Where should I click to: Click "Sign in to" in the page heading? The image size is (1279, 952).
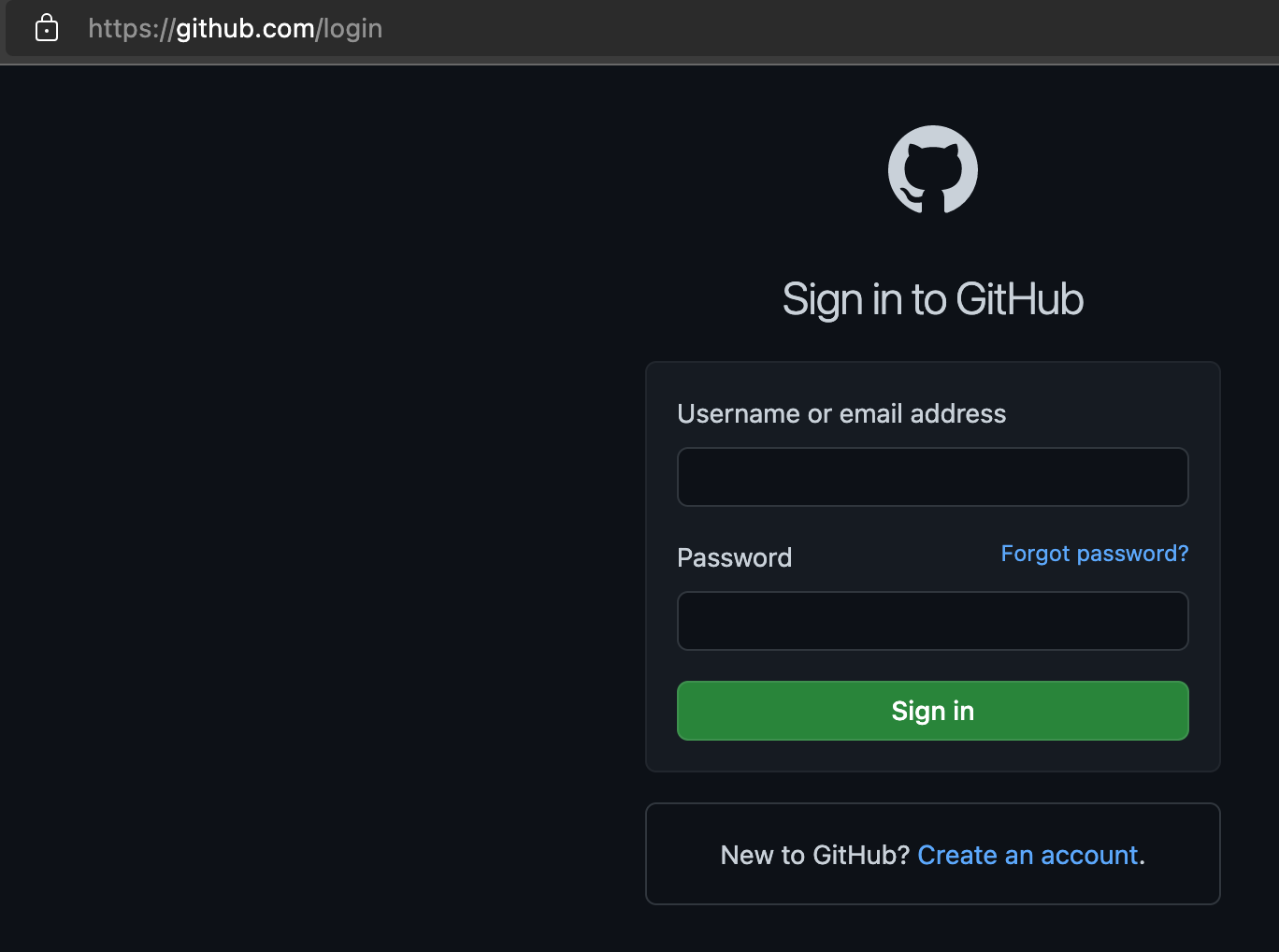coord(864,300)
